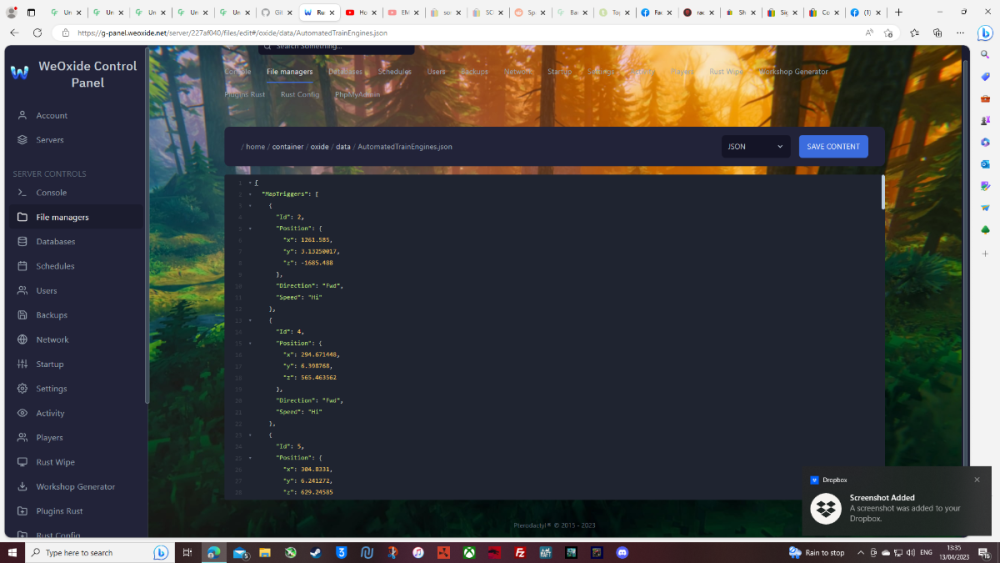Open the JSON language dropdown
Viewport: 1000px width, 563px height.
(756, 147)
